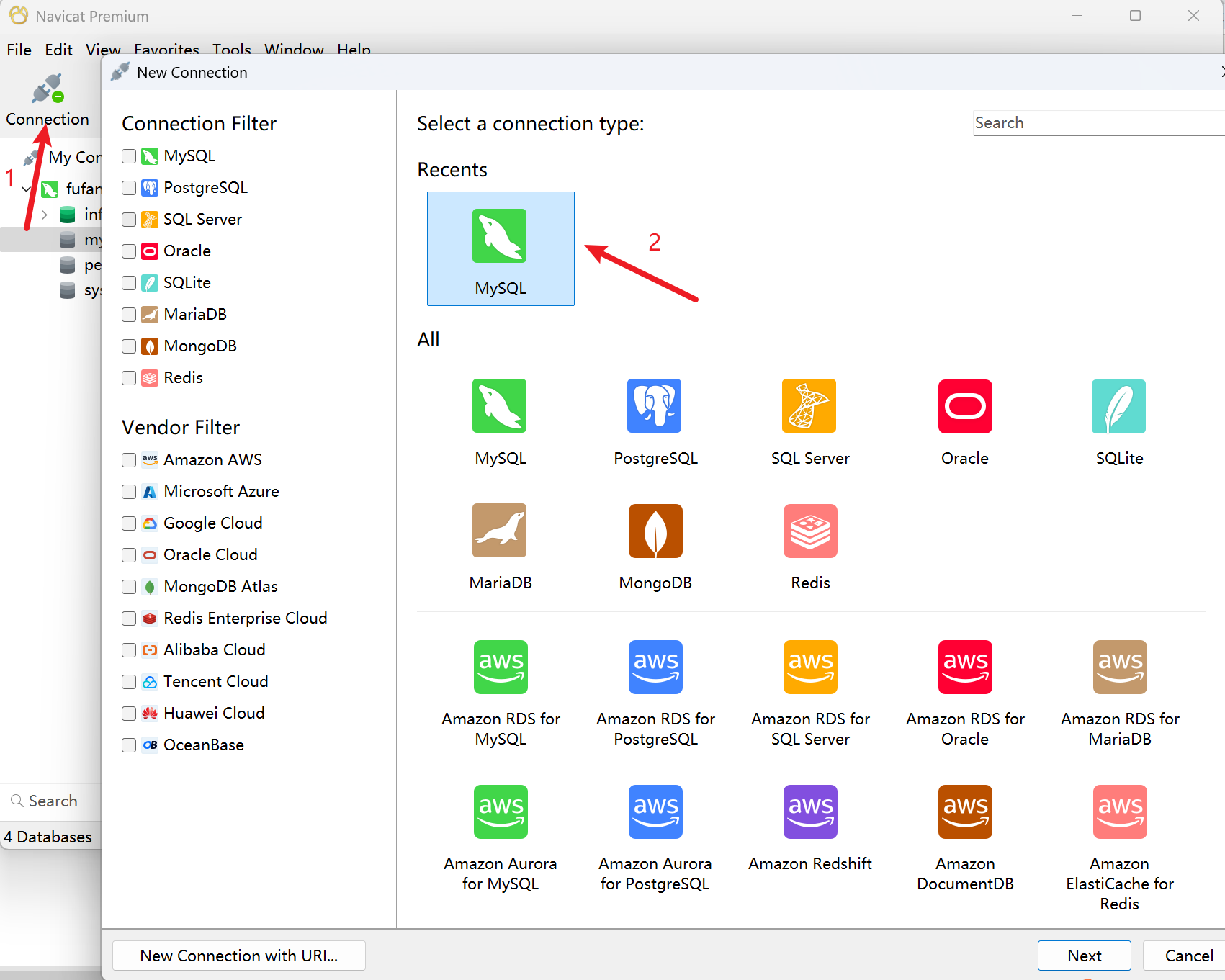Open the Edit menu
Viewport: 1225px width, 980px height.
[x=58, y=50]
